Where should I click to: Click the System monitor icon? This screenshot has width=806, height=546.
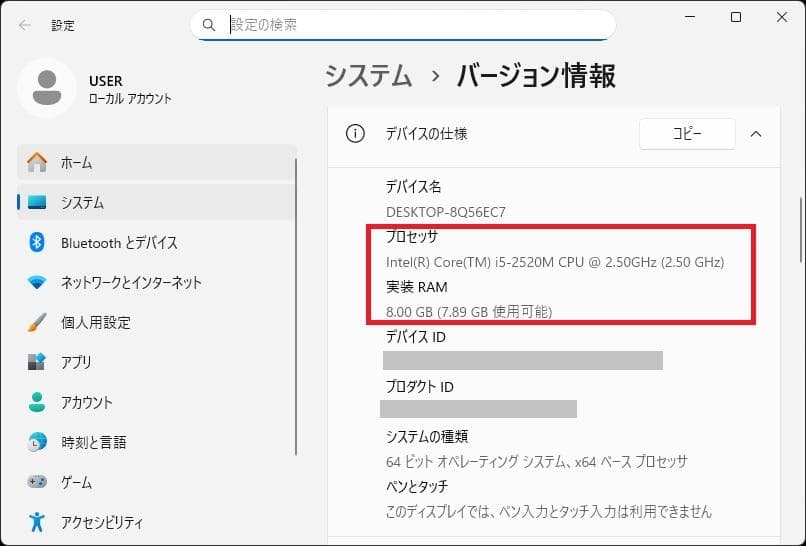pyautogui.click(x=37, y=203)
